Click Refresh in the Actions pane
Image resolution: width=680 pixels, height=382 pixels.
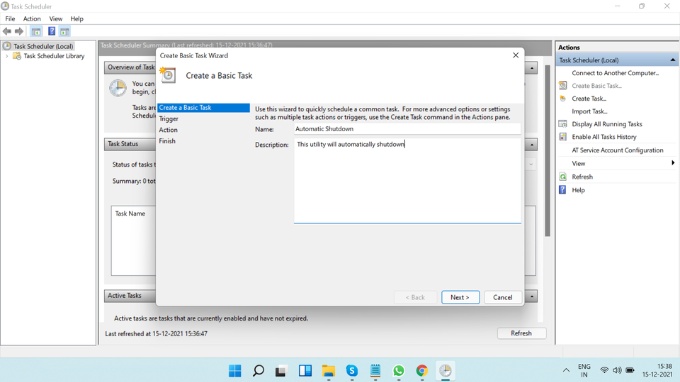click(x=582, y=177)
